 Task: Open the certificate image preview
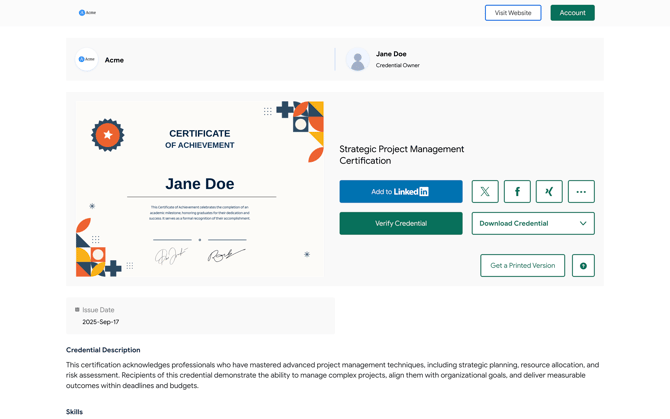click(200, 189)
